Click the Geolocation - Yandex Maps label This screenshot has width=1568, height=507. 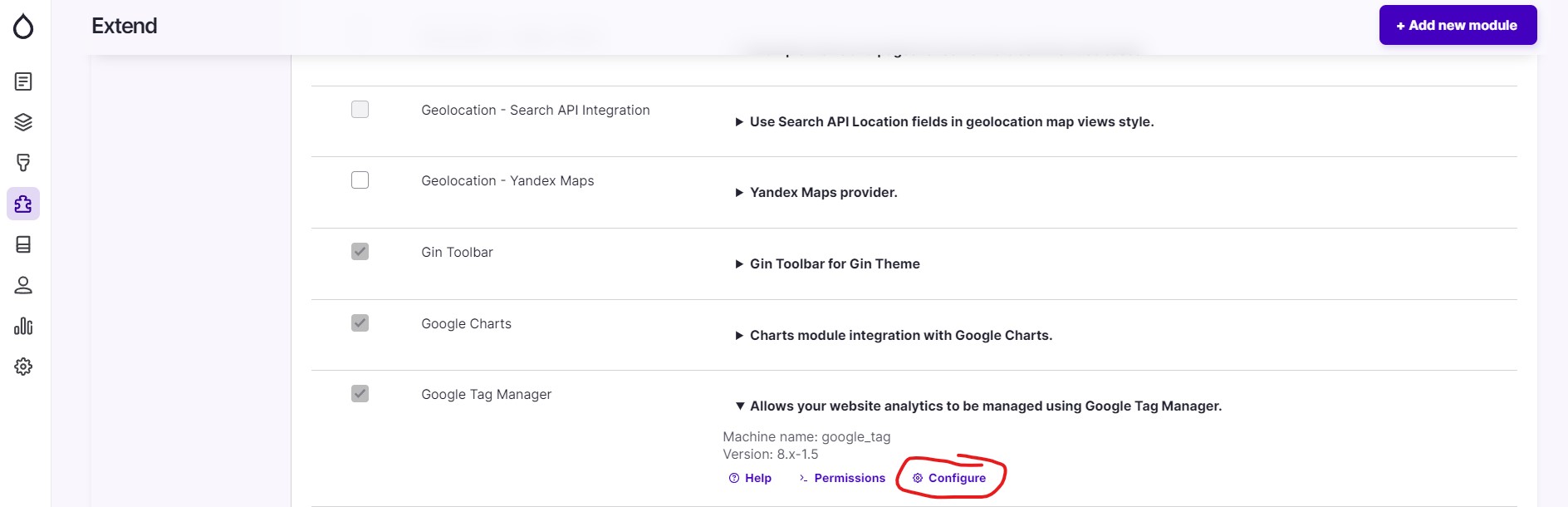click(x=507, y=180)
